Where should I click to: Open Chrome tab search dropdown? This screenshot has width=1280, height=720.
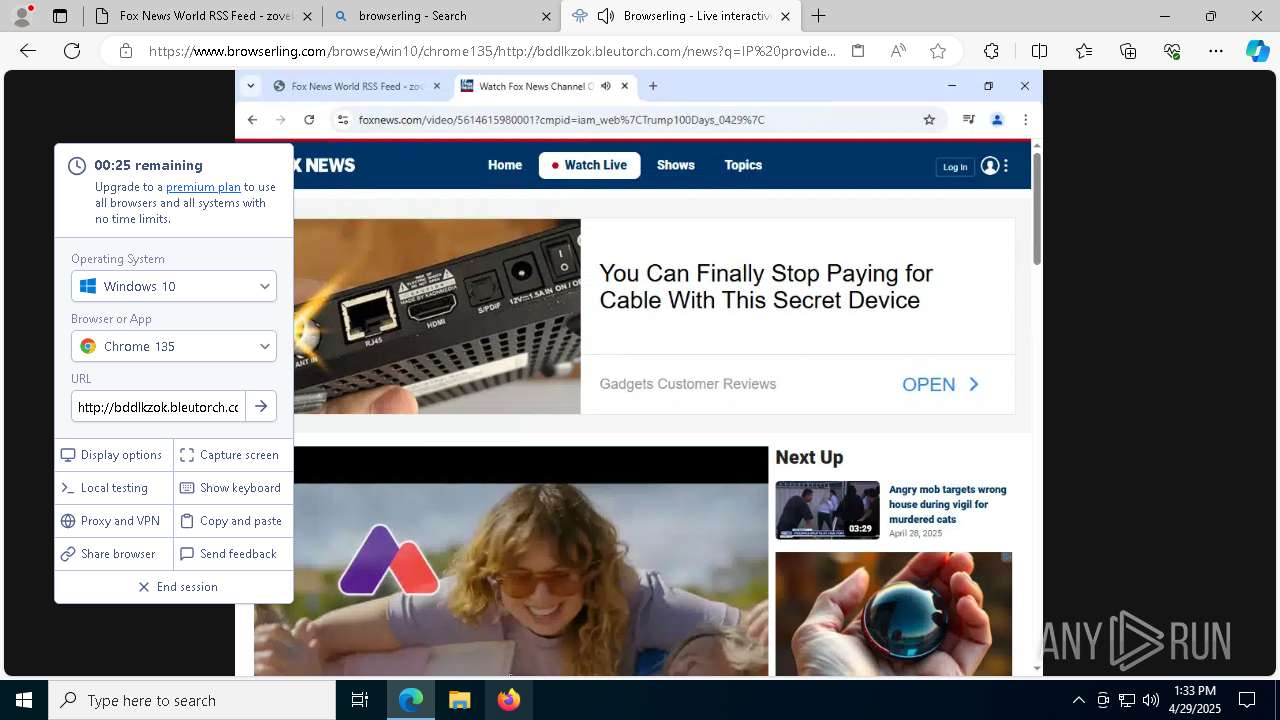point(251,86)
